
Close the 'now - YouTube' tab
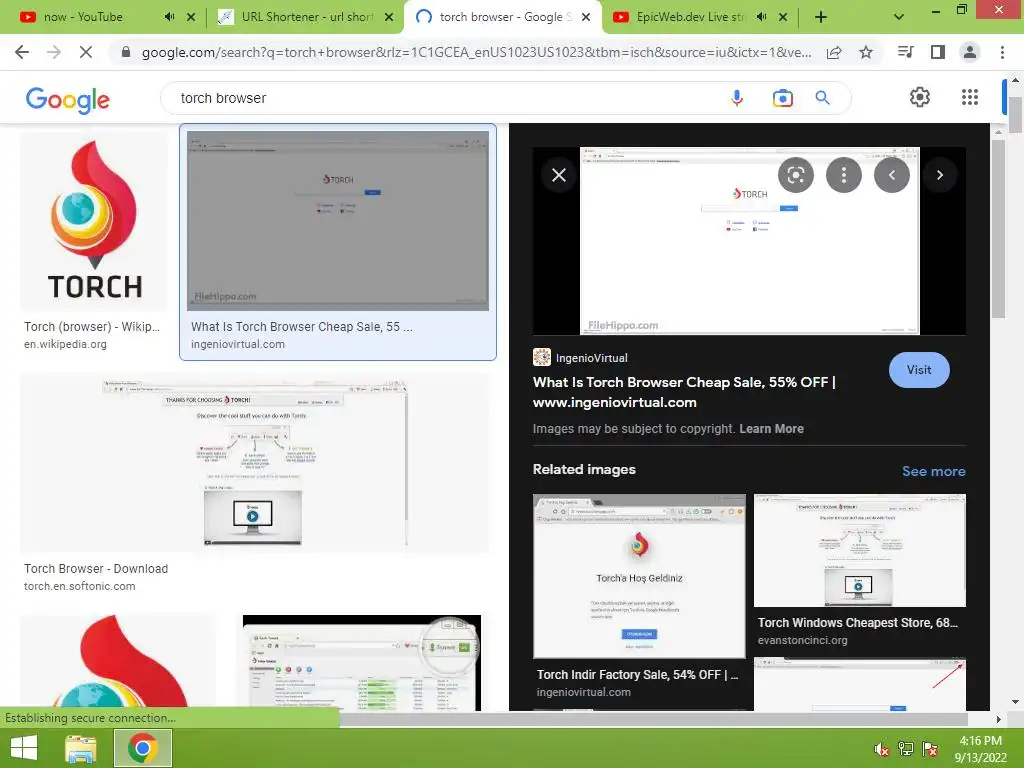[x=191, y=17]
